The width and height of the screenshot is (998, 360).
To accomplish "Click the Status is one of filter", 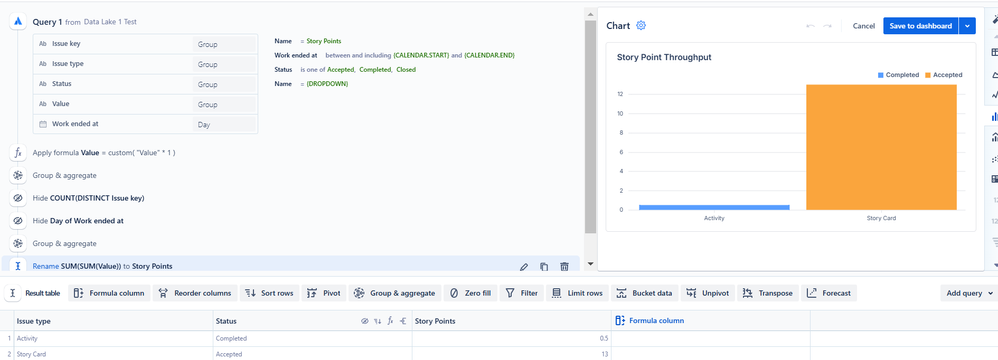I will 345,69.
